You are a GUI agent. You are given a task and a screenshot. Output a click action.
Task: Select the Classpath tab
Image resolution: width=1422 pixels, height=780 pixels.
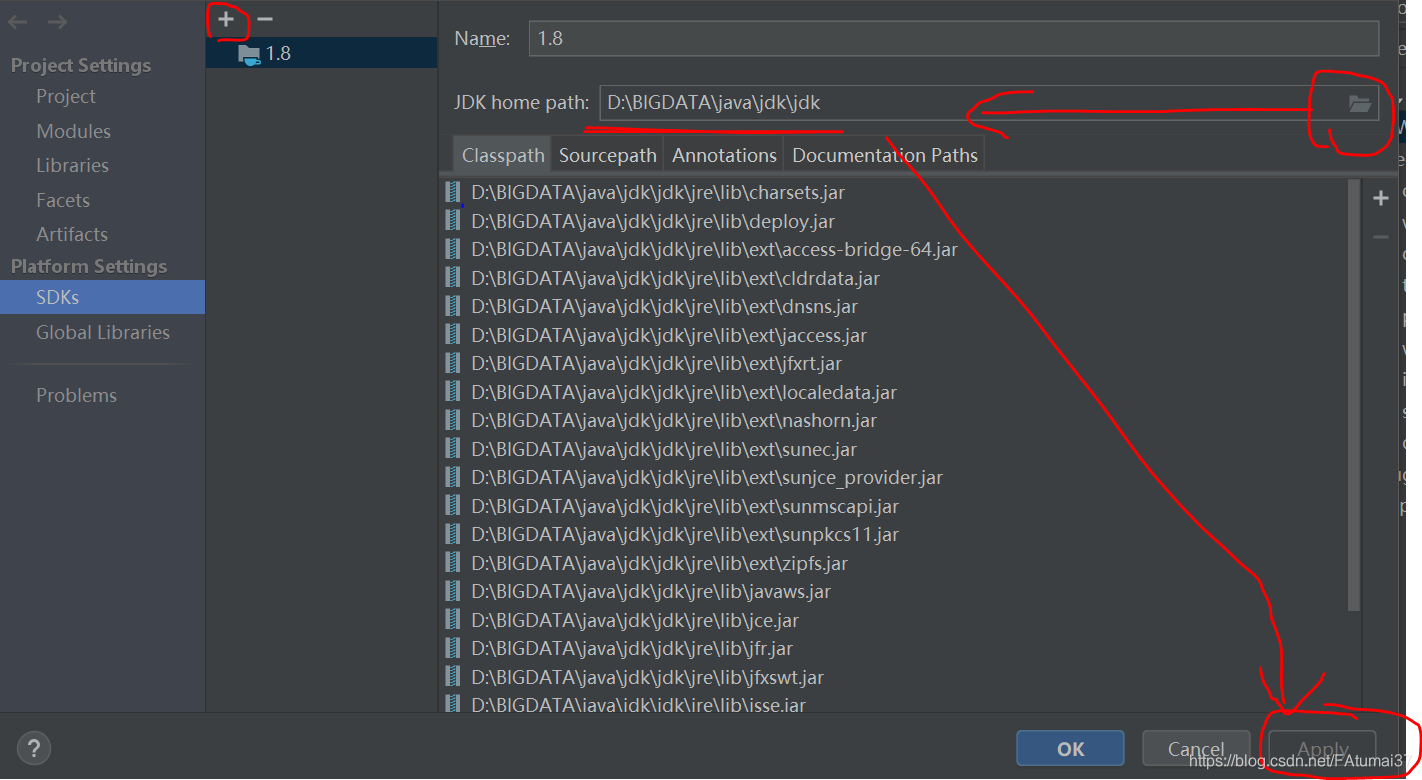coord(502,154)
